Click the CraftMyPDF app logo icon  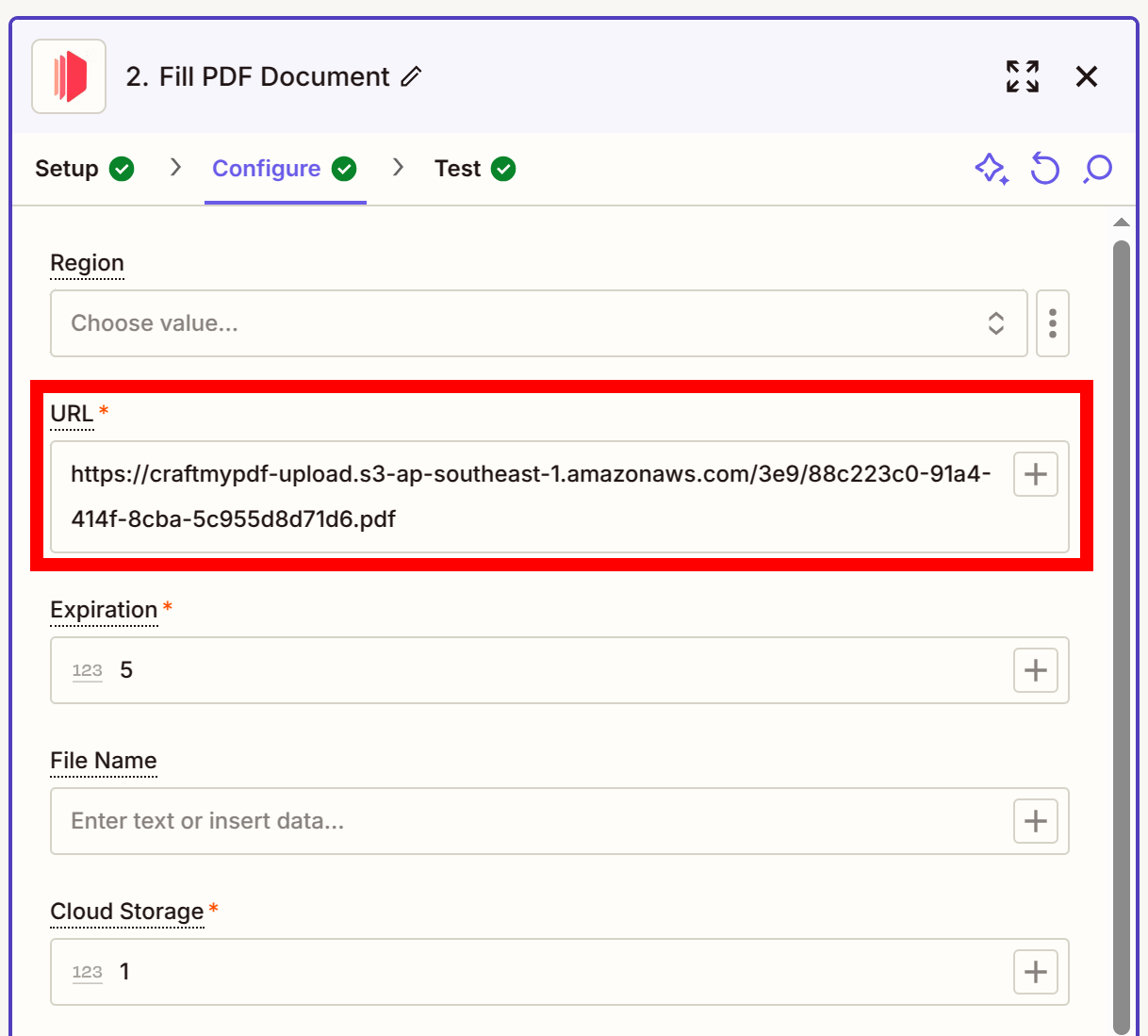click(69, 76)
